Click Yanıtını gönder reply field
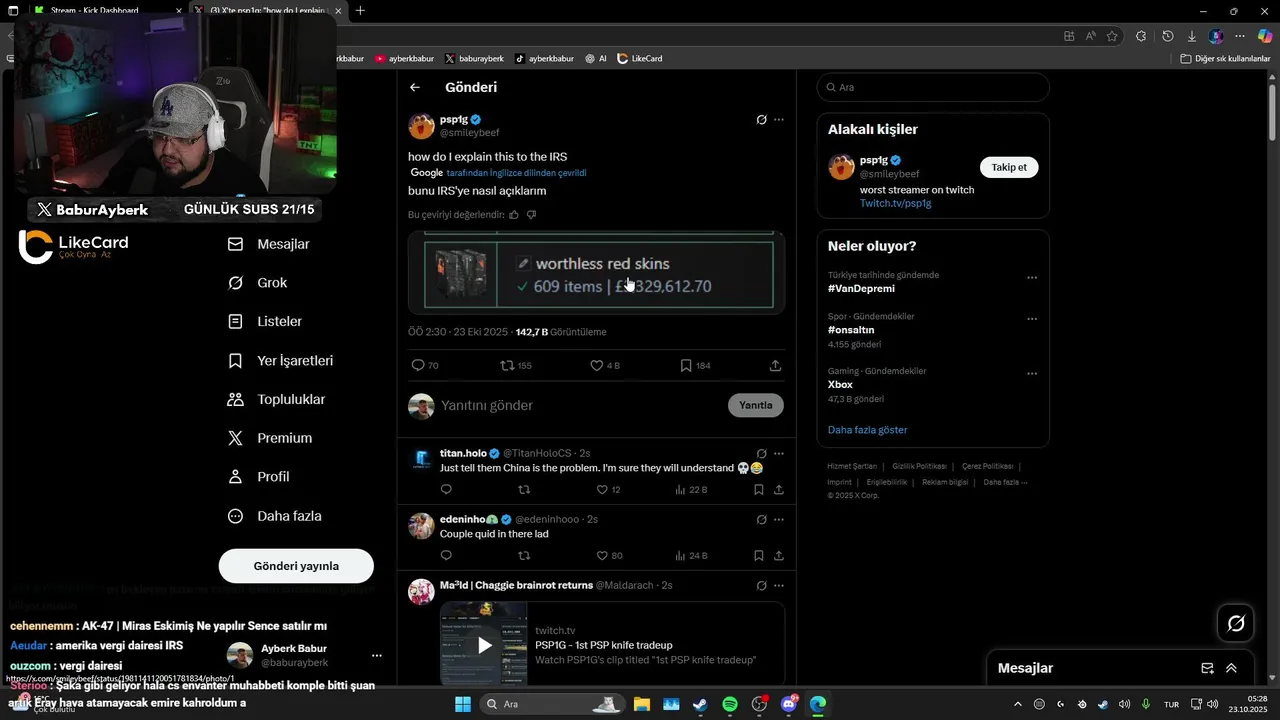Screen dimensions: 1280x720 click(x=580, y=405)
